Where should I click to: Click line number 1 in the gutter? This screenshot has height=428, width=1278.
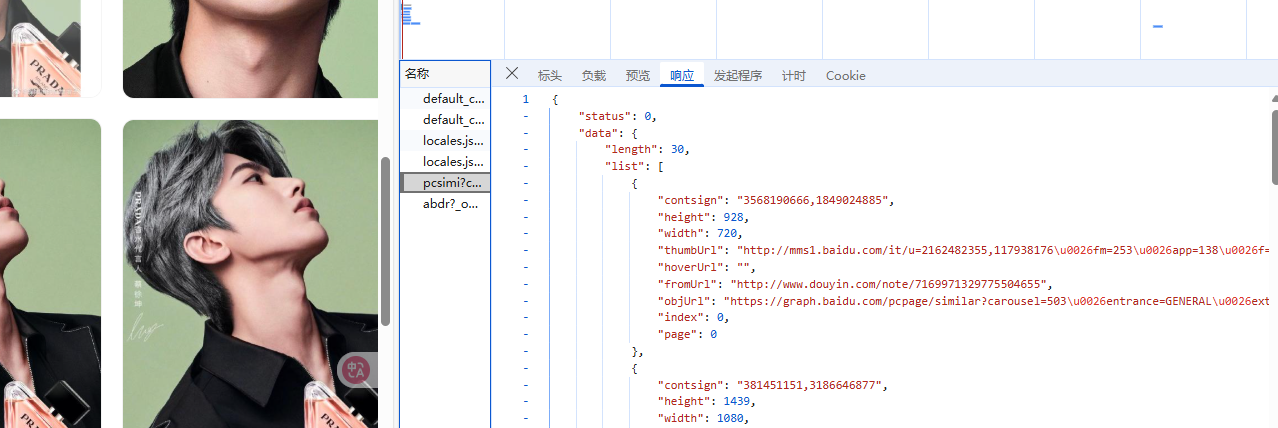click(526, 99)
